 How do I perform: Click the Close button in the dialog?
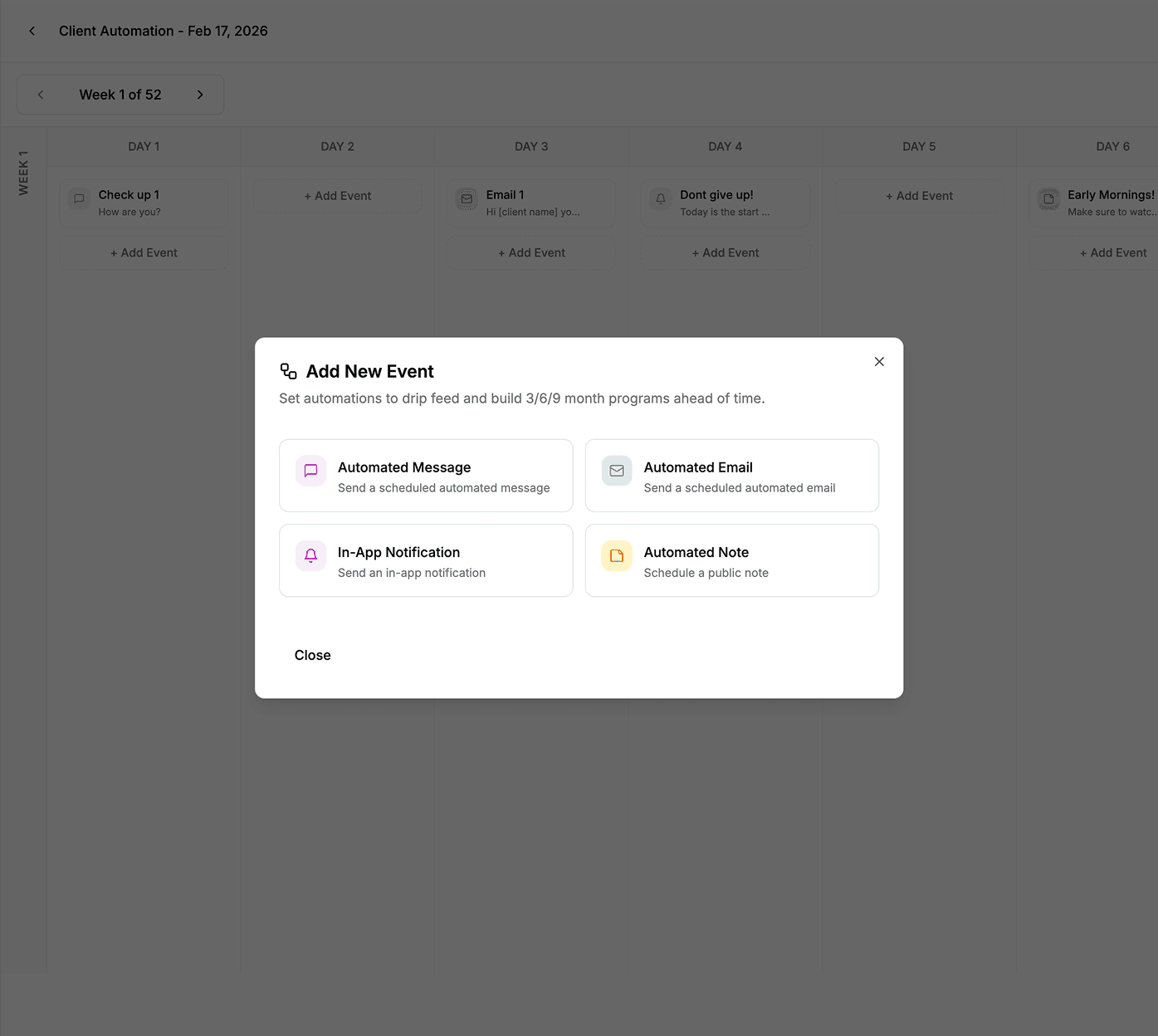(x=313, y=655)
